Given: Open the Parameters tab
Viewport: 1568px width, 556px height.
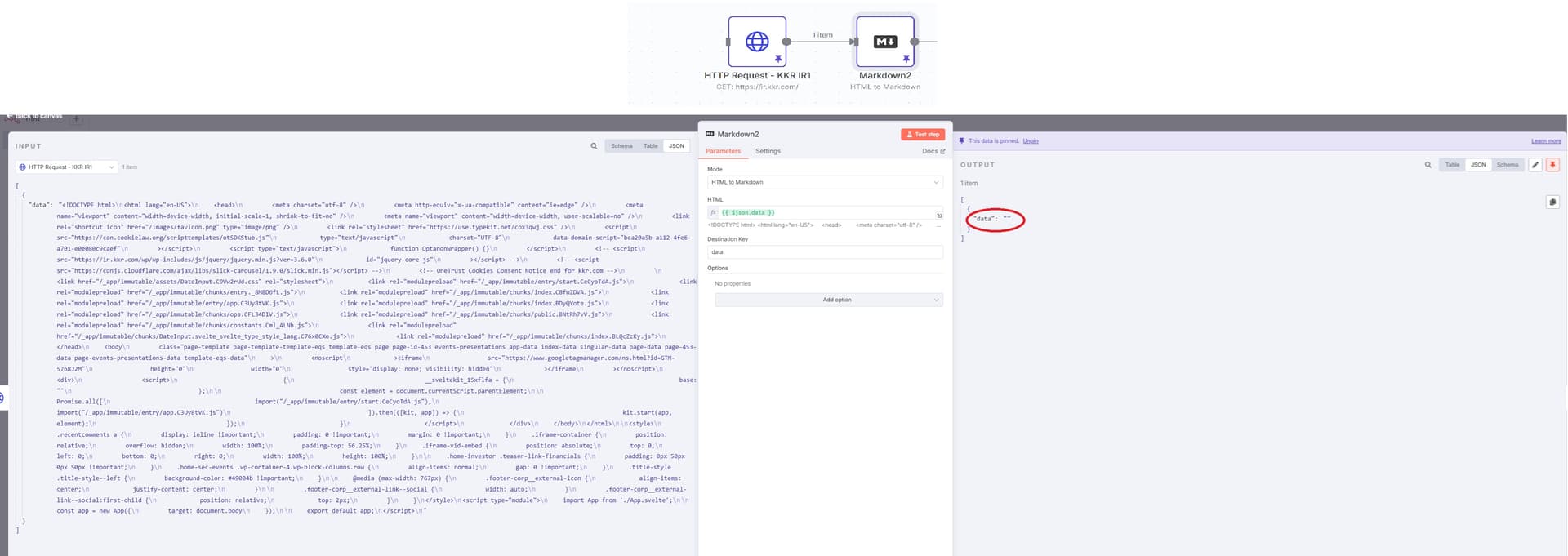Looking at the screenshot, I should [723, 151].
